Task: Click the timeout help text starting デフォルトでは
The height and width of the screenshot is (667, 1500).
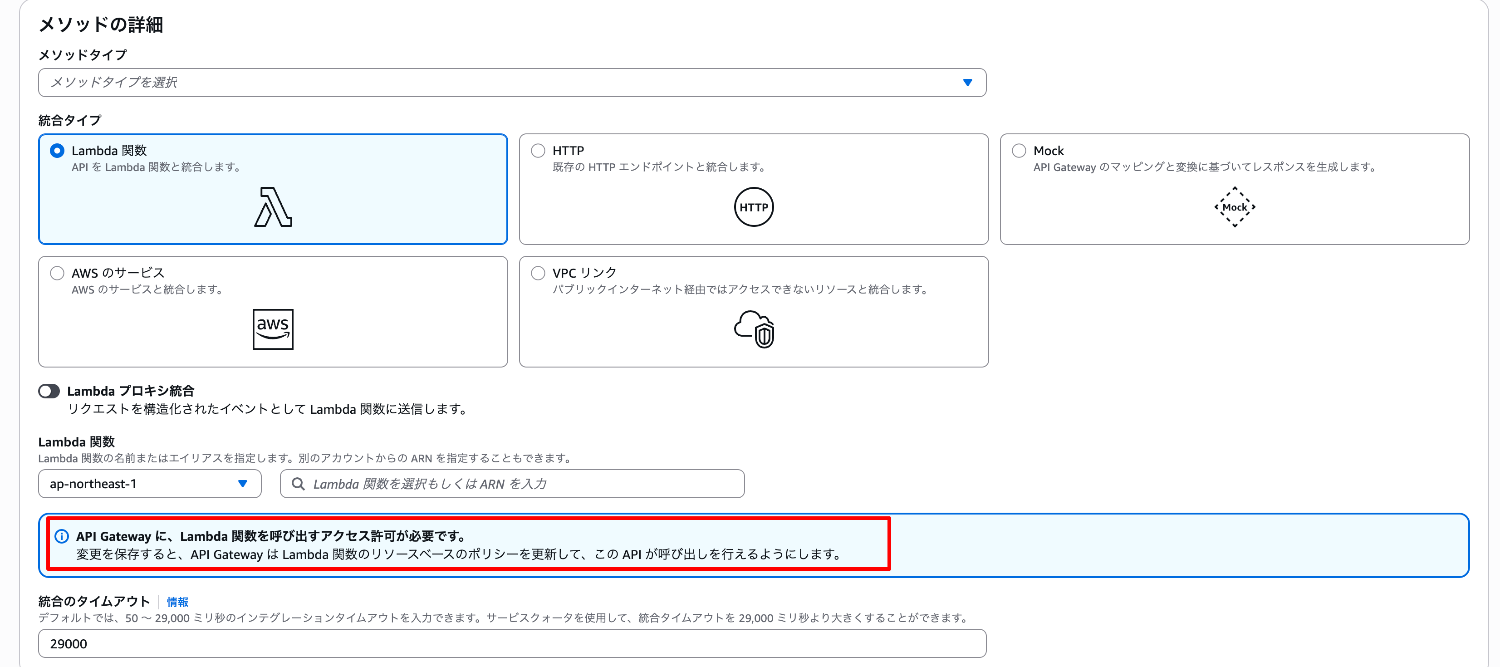Action: pyautogui.click(x=502, y=618)
